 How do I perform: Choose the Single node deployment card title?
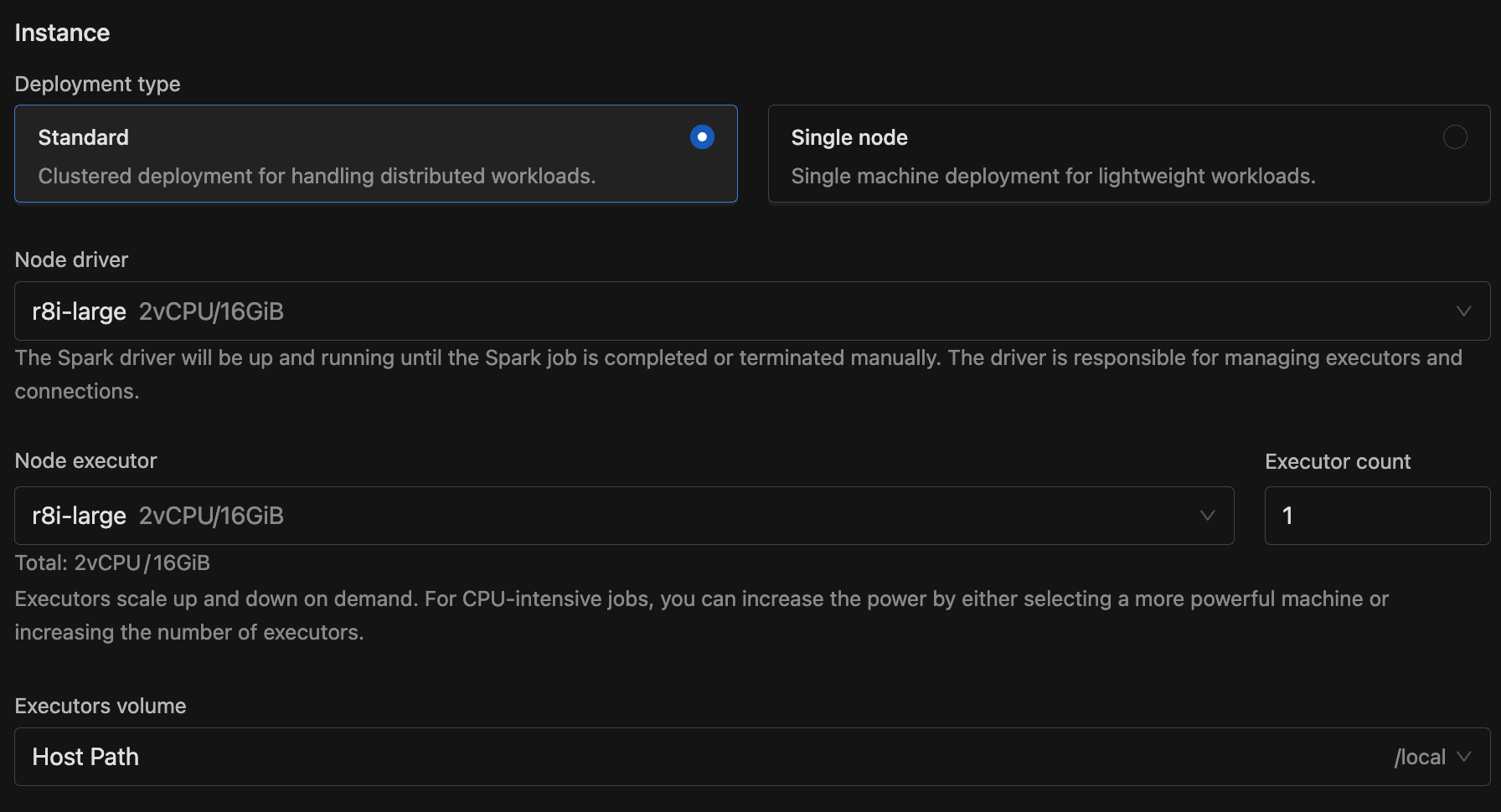click(x=849, y=137)
